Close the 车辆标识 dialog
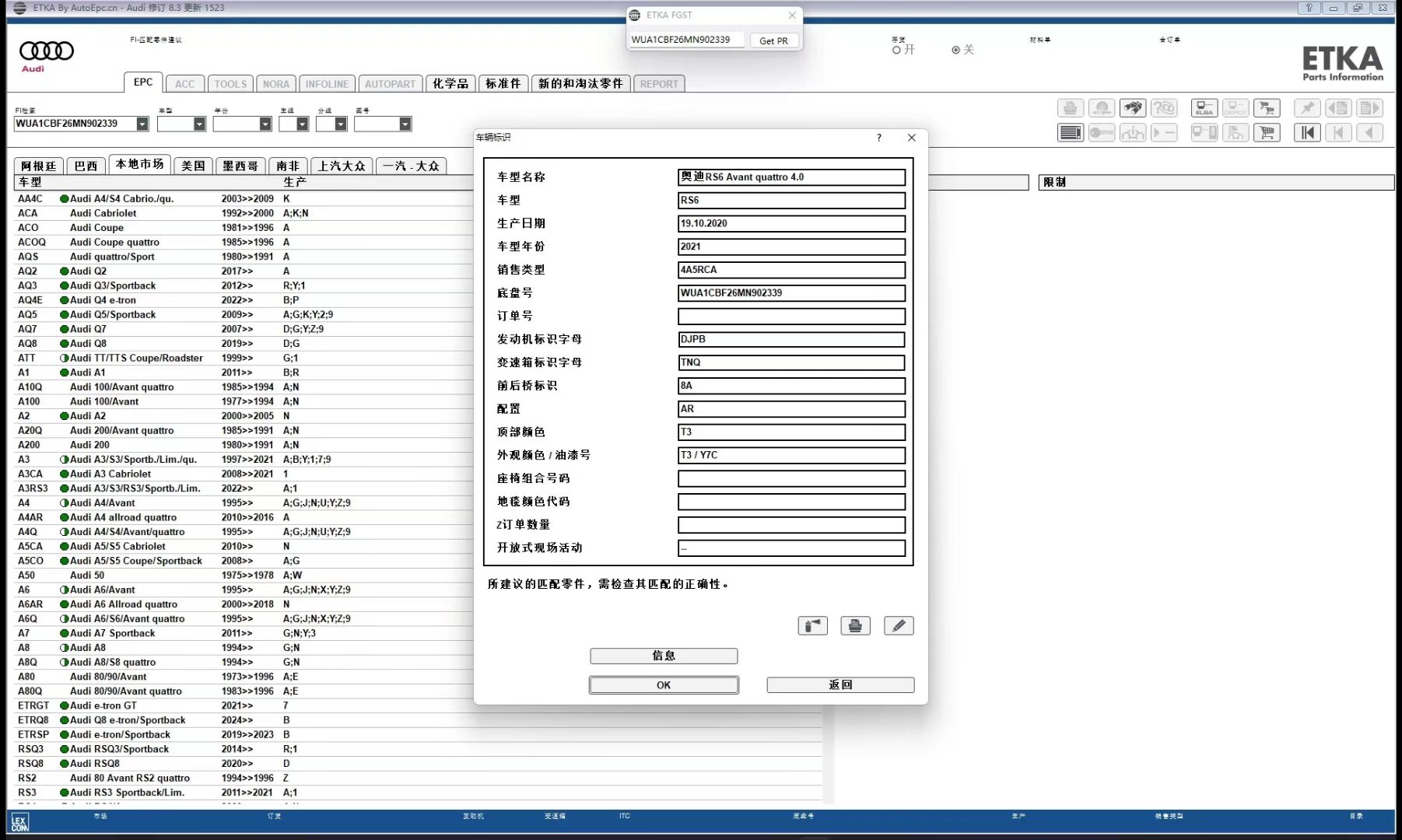 (x=912, y=138)
